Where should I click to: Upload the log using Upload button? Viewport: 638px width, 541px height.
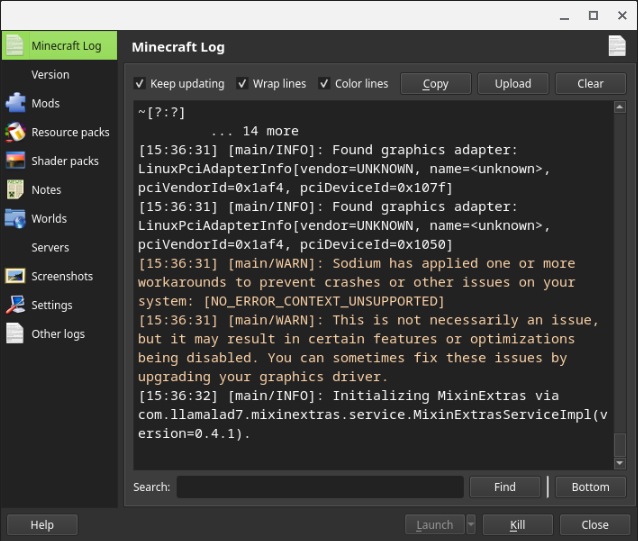click(512, 84)
